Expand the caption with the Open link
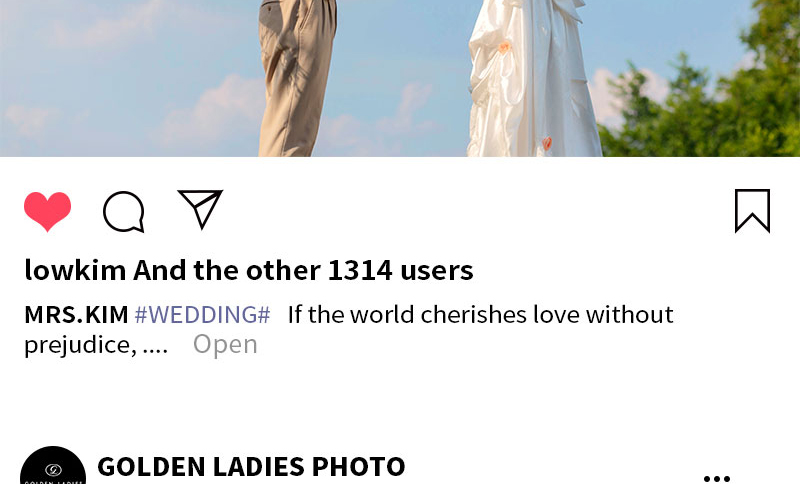This screenshot has height=484, width=800. pyautogui.click(x=225, y=344)
